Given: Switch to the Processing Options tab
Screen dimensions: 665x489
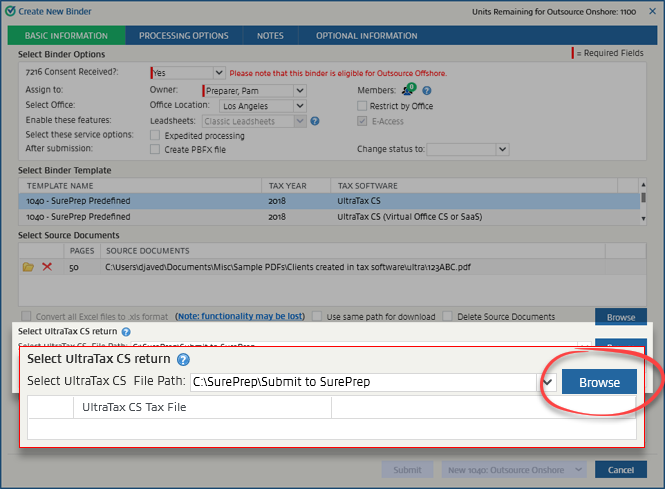Looking at the screenshot, I should [183, 36].
